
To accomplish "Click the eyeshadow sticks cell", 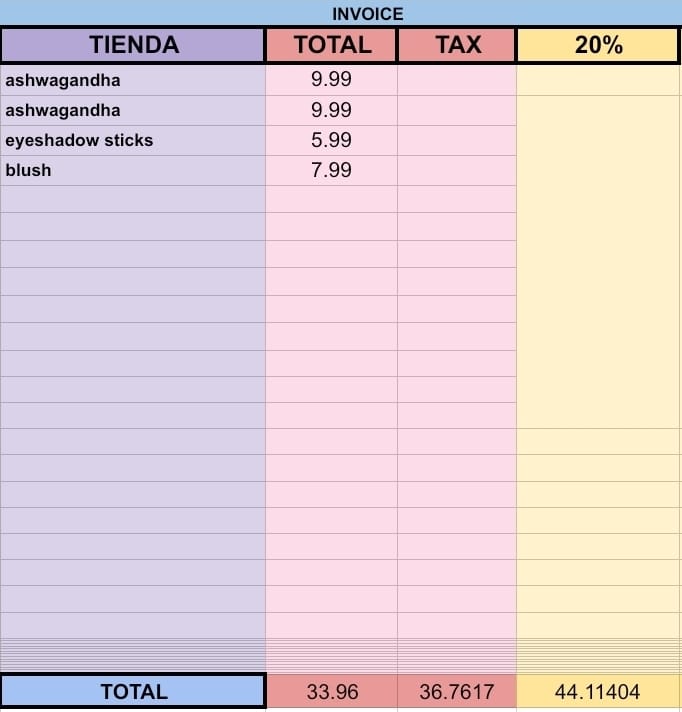I will pos(133,140).
